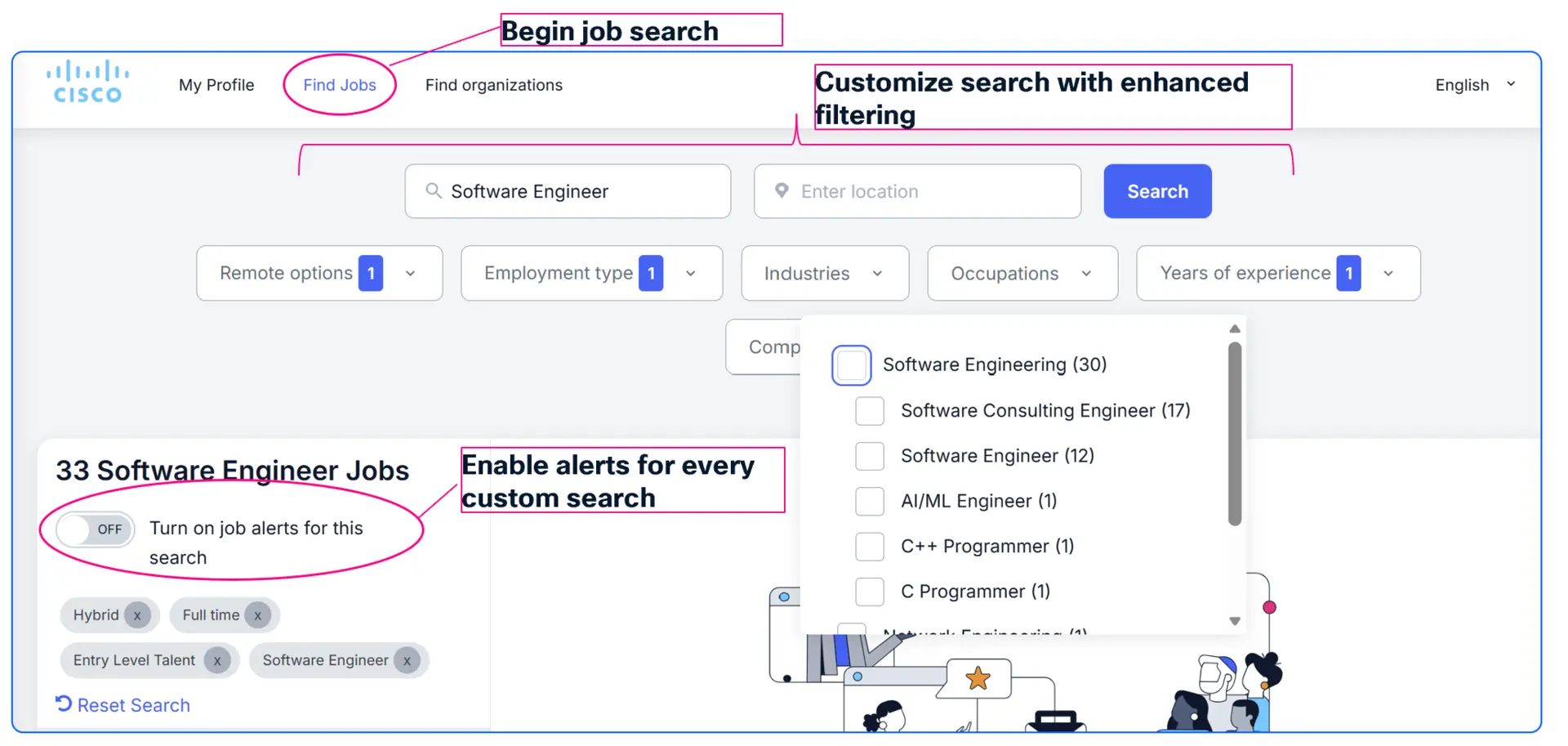The width and height of the screenshot is (1568, 746).
Task: Go to My Profile
Action: pos(216,85)
